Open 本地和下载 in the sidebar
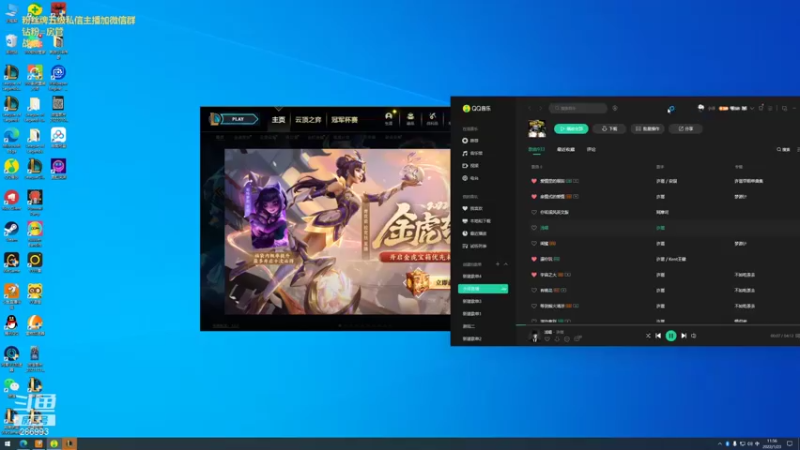This screenshot has width=800, height=450. pos(476,221)
